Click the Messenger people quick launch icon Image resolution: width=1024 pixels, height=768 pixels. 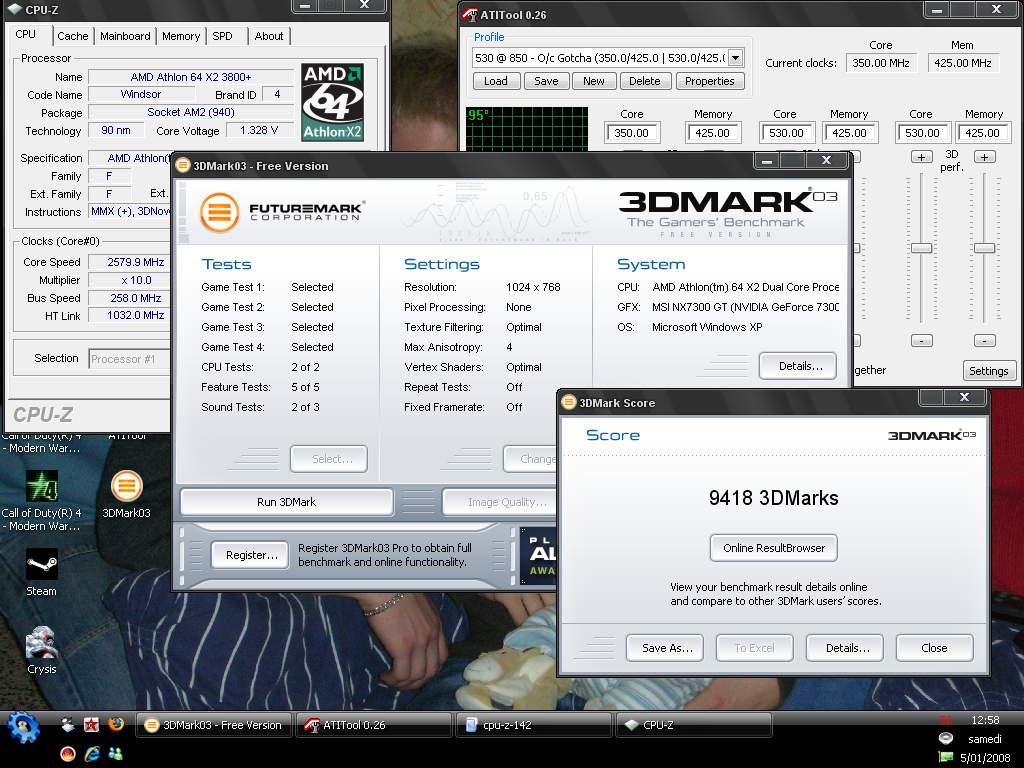click(116, 754)
